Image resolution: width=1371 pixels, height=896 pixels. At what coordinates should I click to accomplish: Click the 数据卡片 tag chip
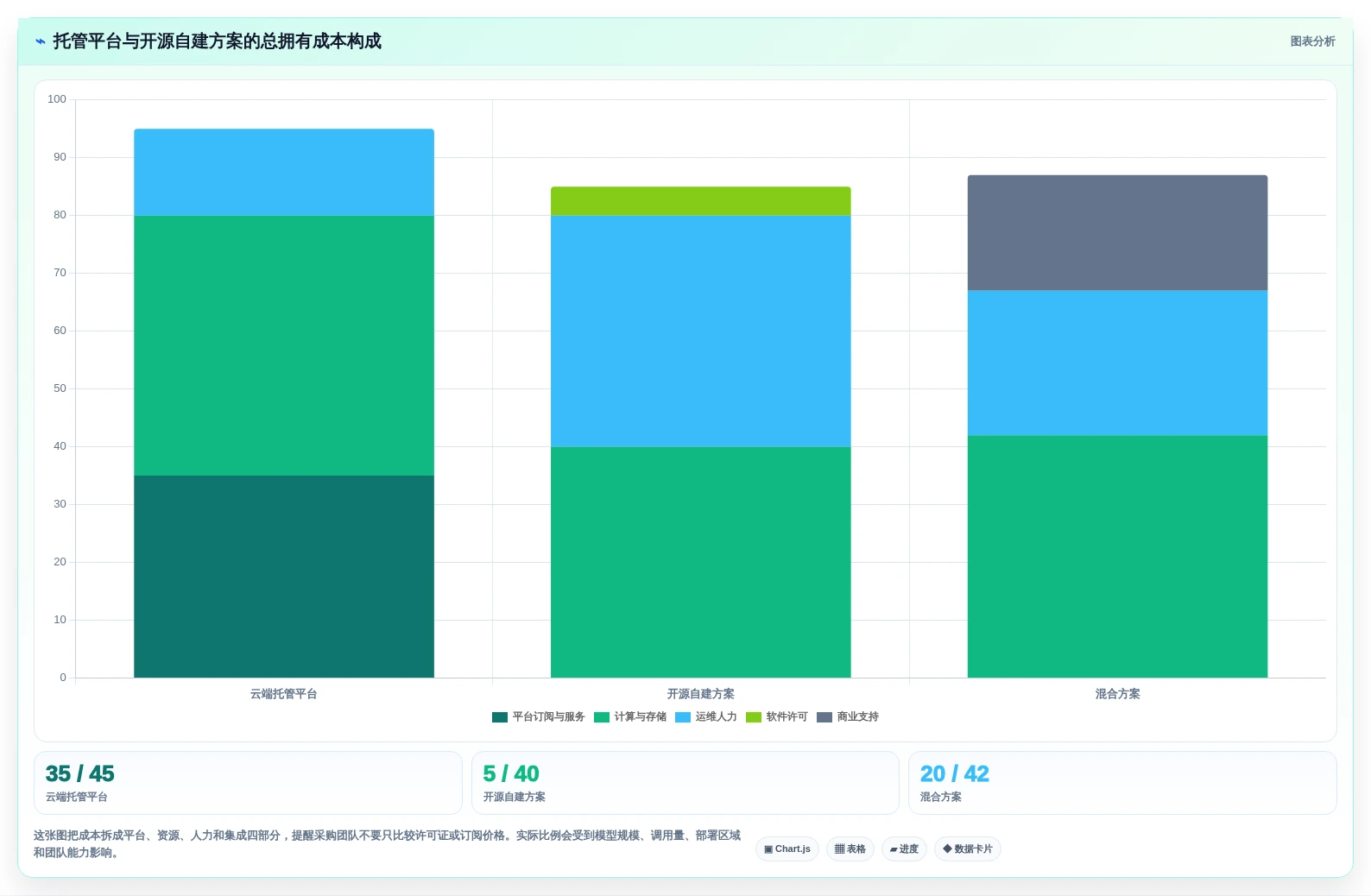pos(968,849)
